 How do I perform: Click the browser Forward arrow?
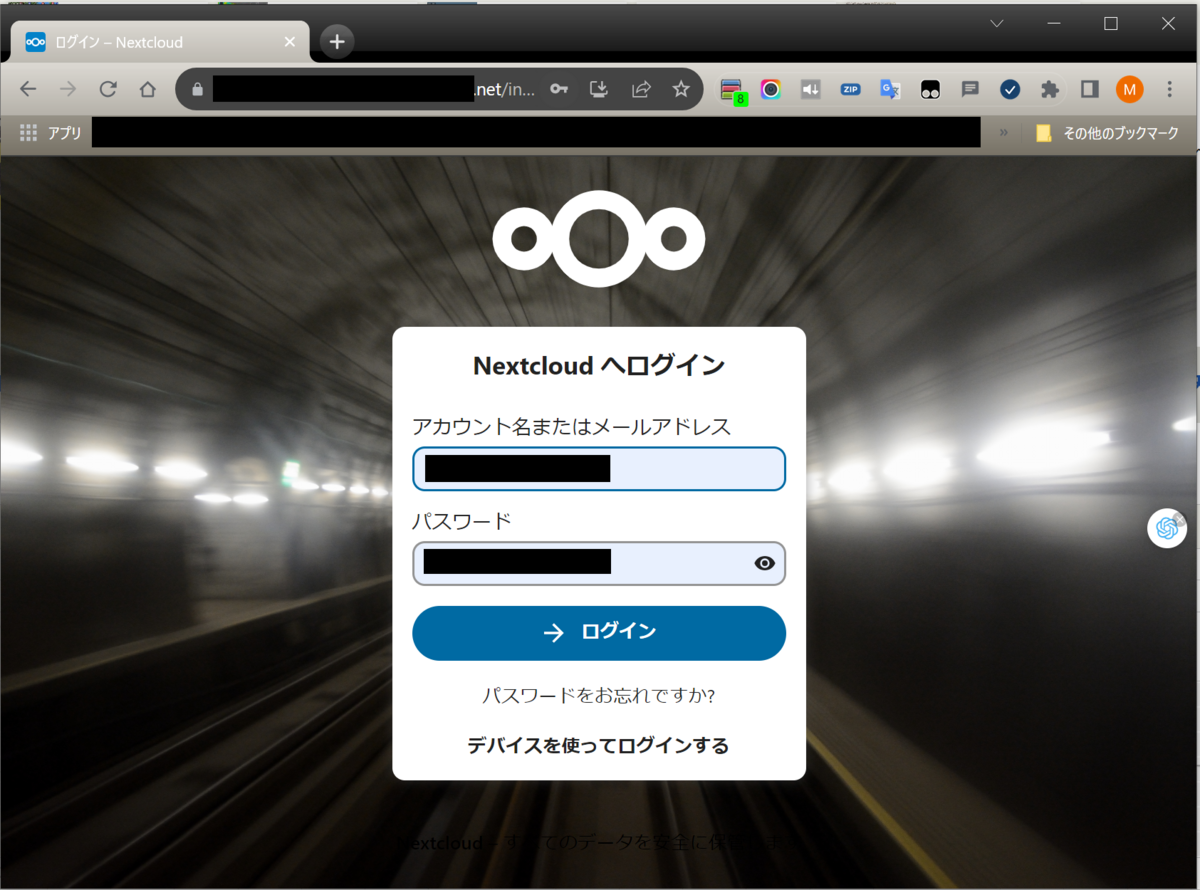68,89
